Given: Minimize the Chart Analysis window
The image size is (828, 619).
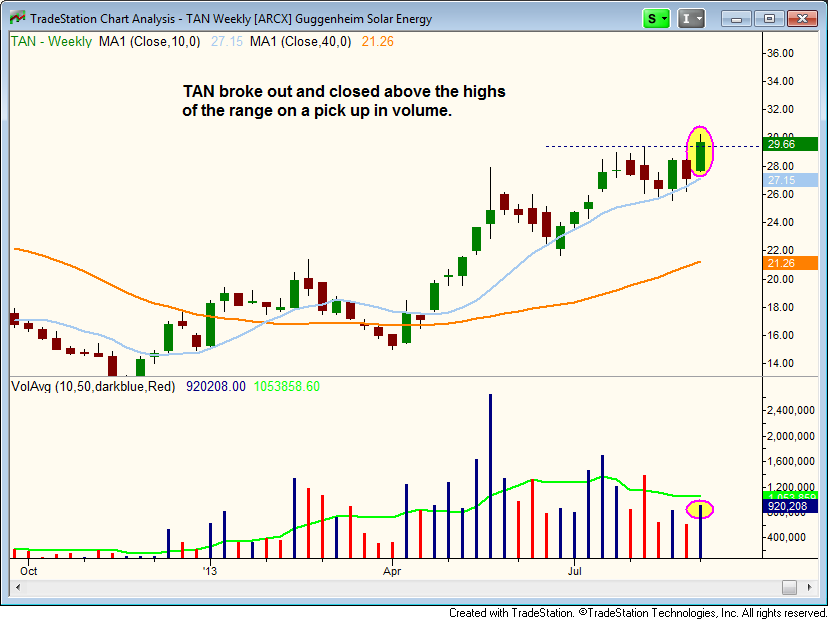Looking at the screenshot, I should 736,19.
